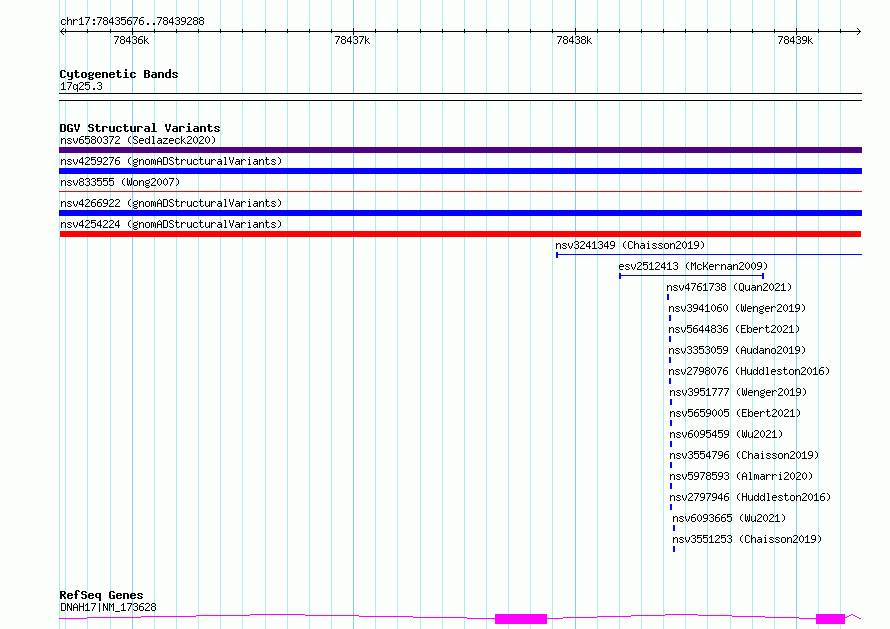The width and height of the screenshot is (890, 629).
Task: Open nsv4254224 (gnomADStructuralVariants) label
Action: coord(171,224)
